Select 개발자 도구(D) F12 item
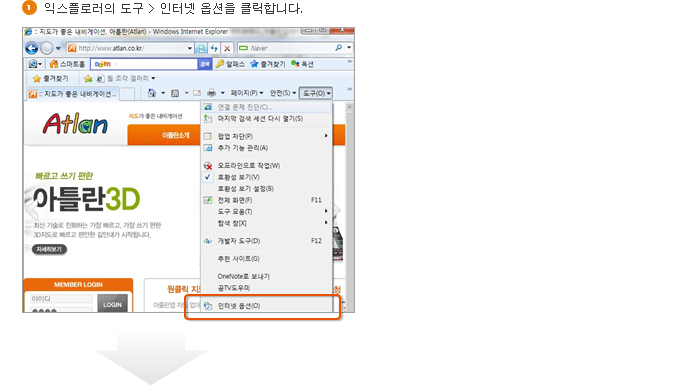This screenshot has height=385, width=696. click(266, 241)
